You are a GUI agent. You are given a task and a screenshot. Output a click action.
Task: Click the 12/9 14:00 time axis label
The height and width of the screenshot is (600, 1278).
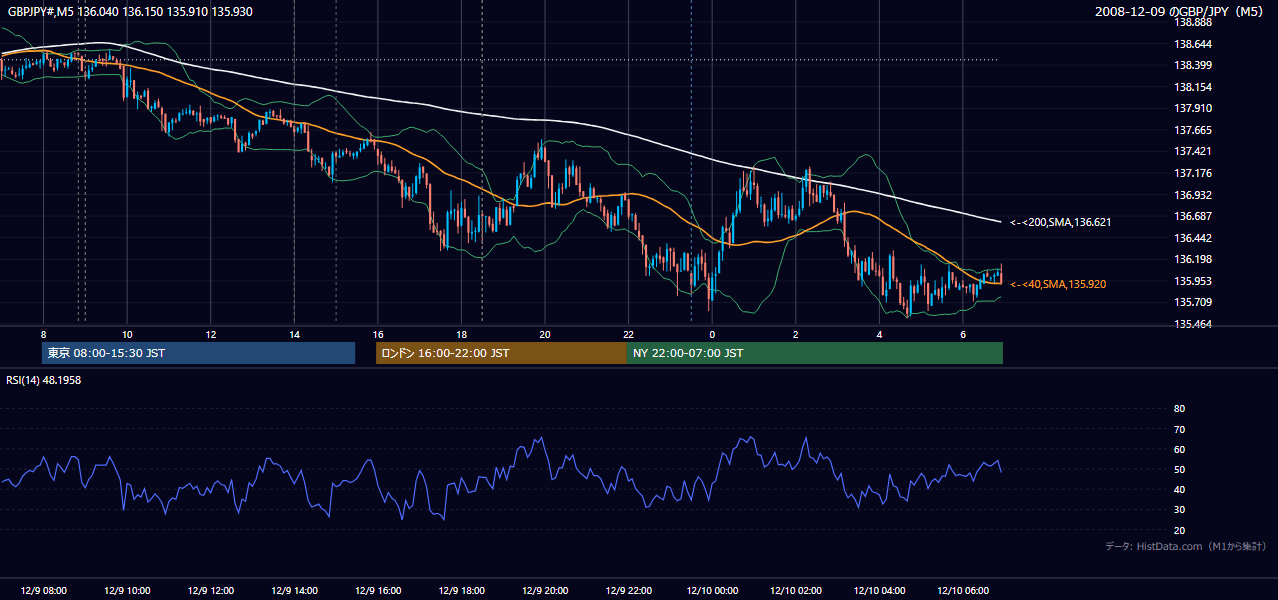tap(294, 591)
